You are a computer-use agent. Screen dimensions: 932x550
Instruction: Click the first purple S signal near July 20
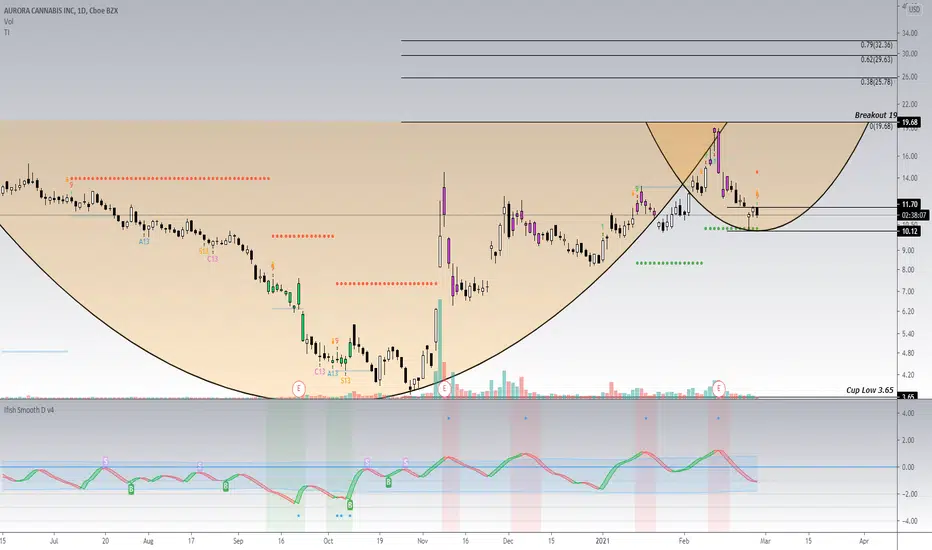tap(106, 461)
